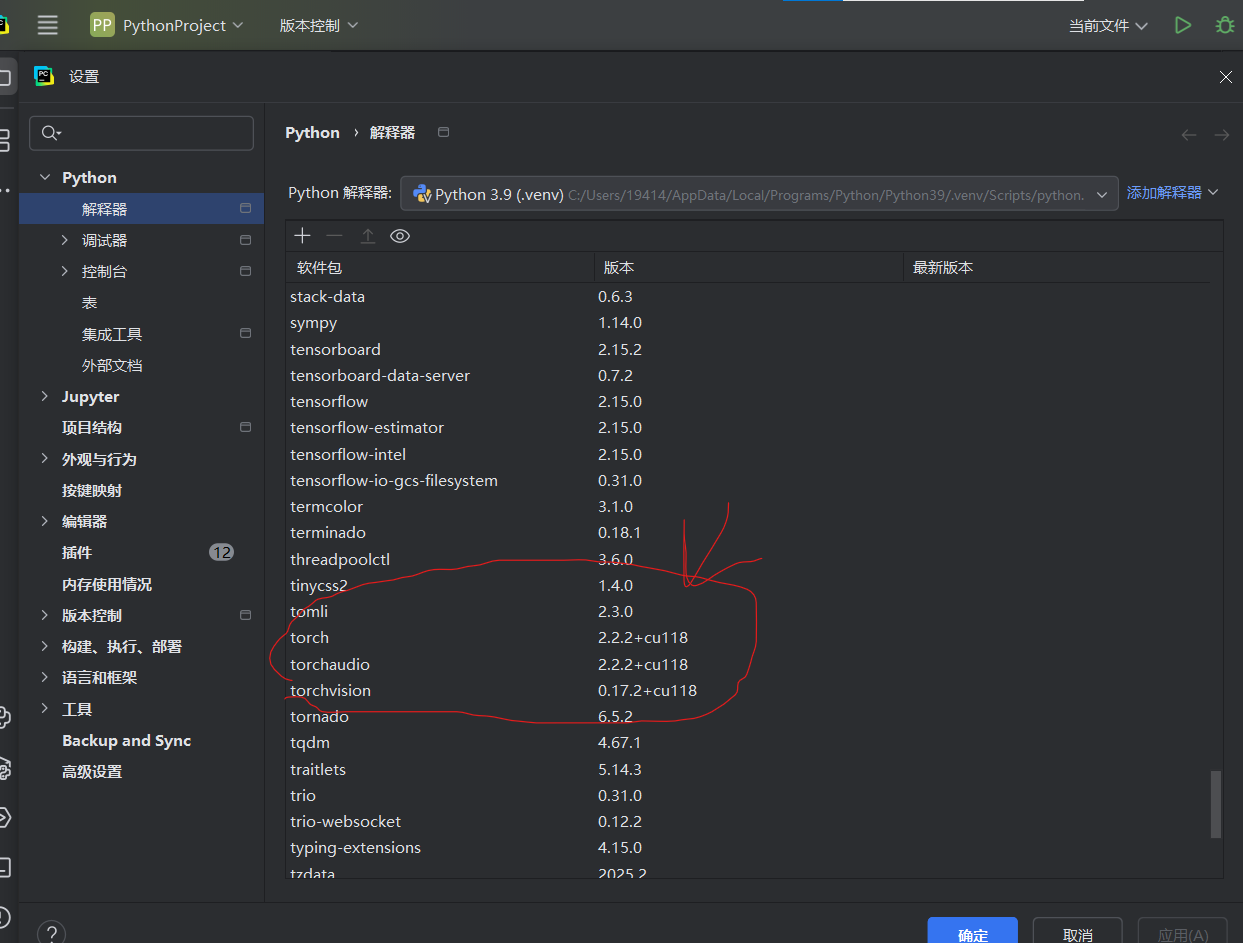The width and height of the screenshot is (1243, 943).
Task: Open help via the question mark icon
Action: [51, 935]
